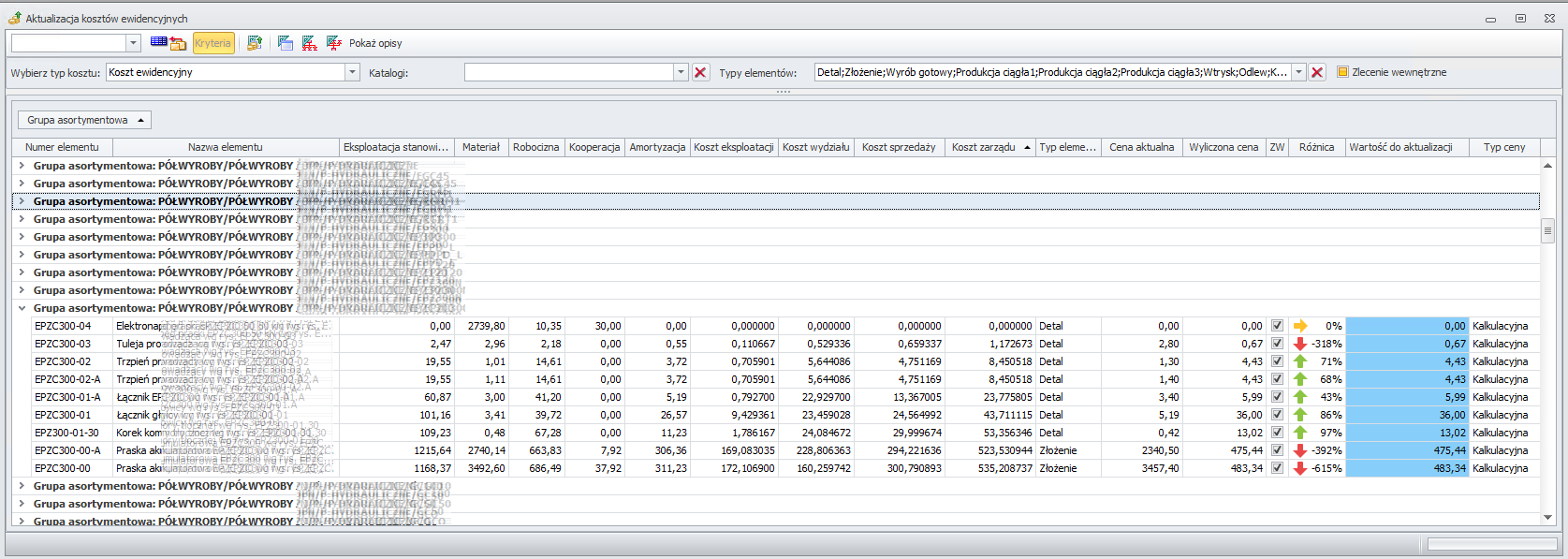Toggle ZW checkbox for row EPZC300-00
This screenshot has width=1568, height=559.
pyautogui.click(x=1277, y=468)
